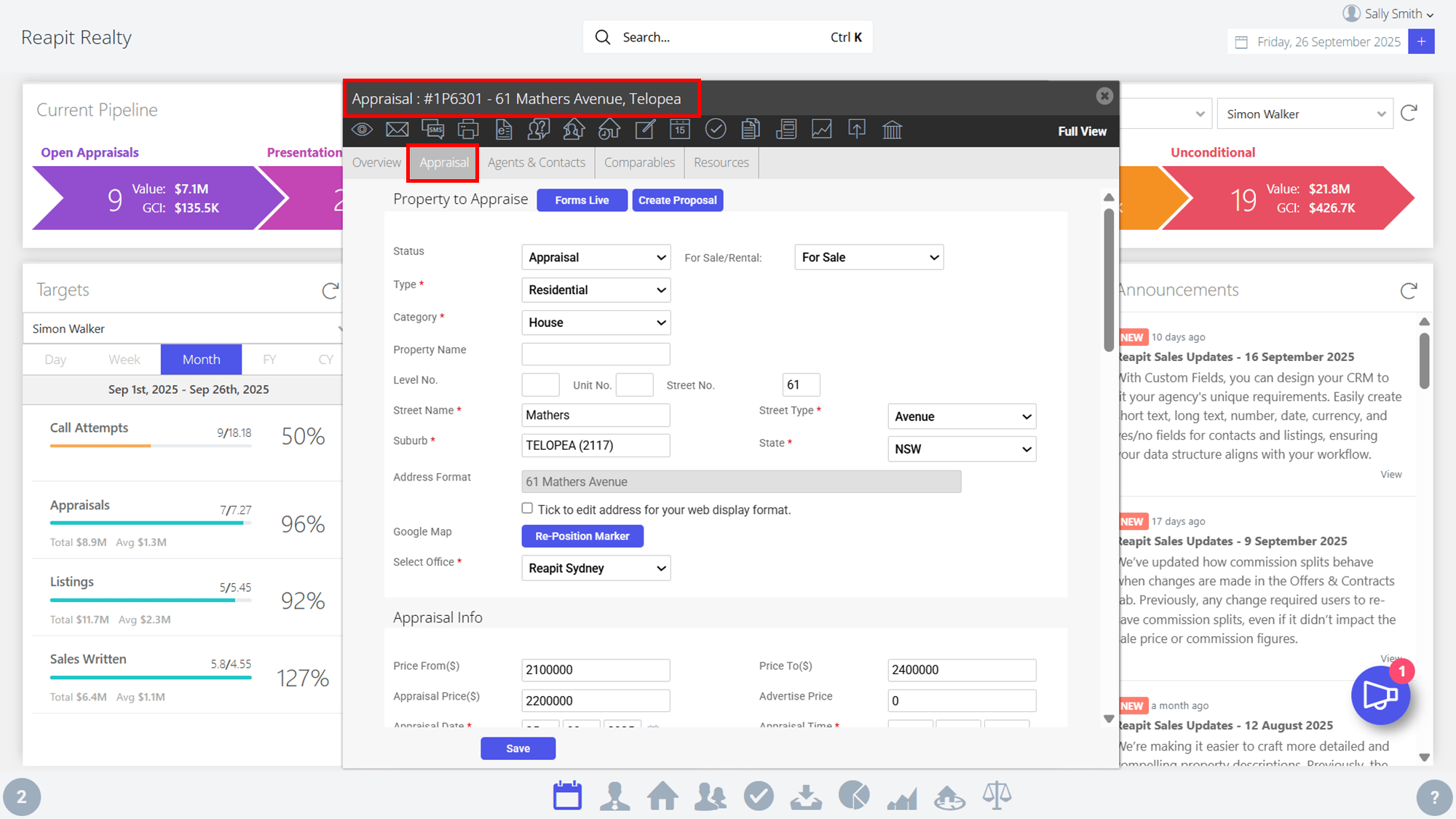Click the calendar 15 icon in appraisal toolbar
The image size is (1456, 819).
(x=680, y=130)
